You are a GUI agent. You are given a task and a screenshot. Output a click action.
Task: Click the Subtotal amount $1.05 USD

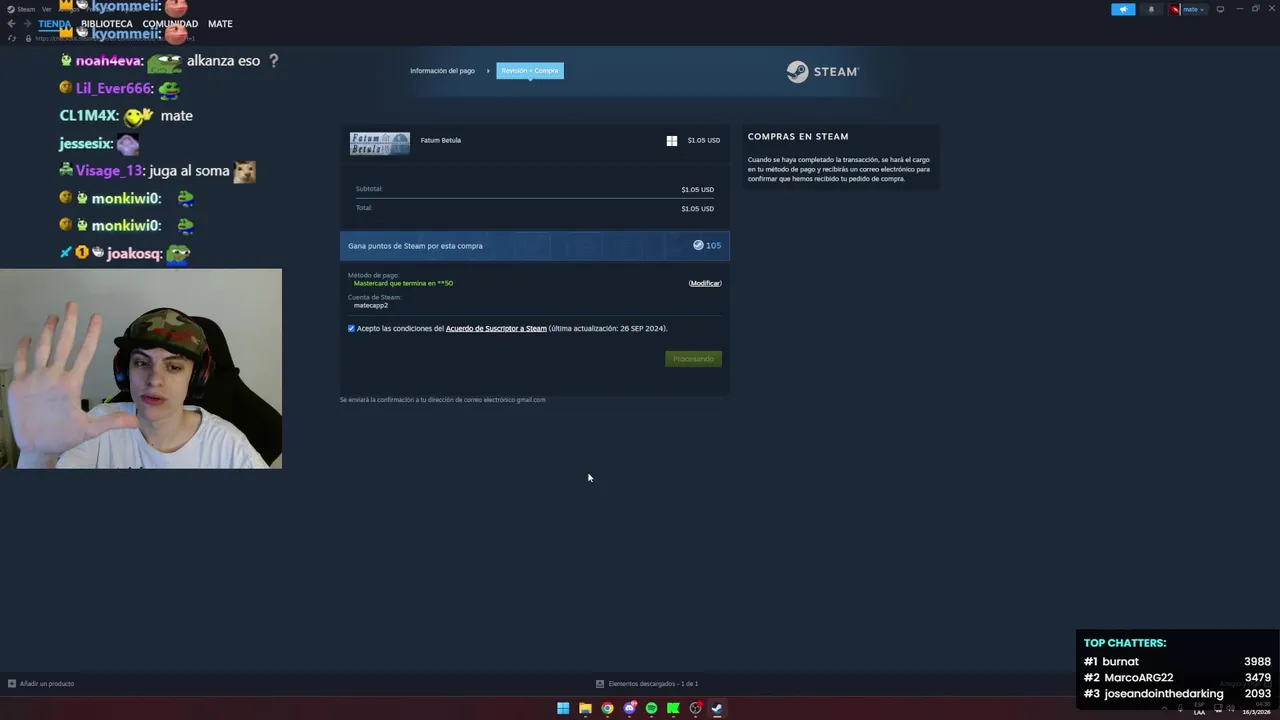click(697, 190)
